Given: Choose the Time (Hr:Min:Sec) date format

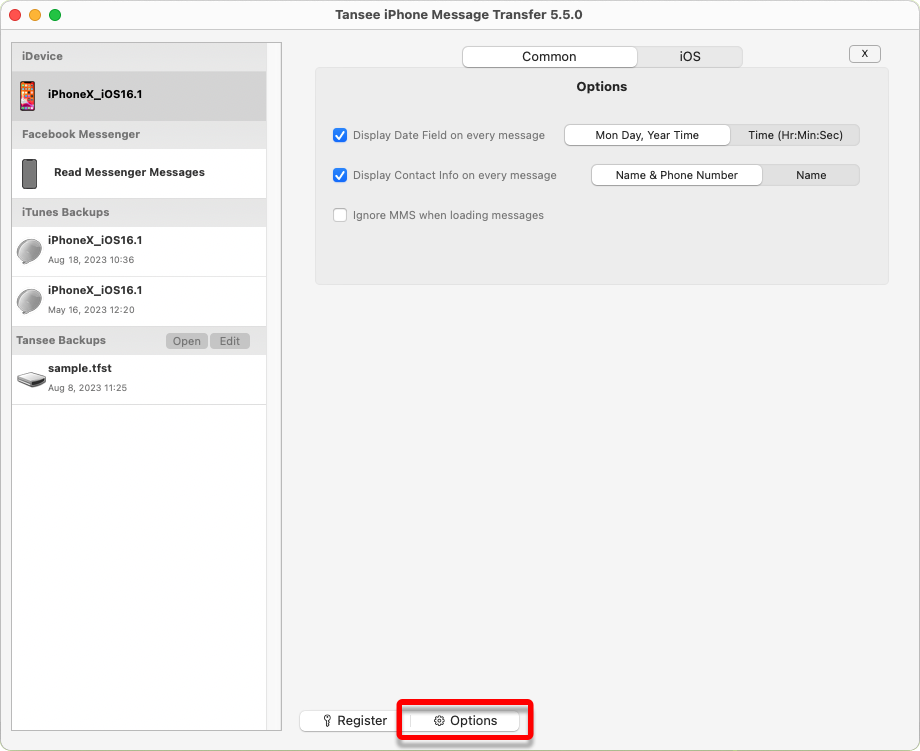Looking at the screenshot, I should [x=795, y=135].
